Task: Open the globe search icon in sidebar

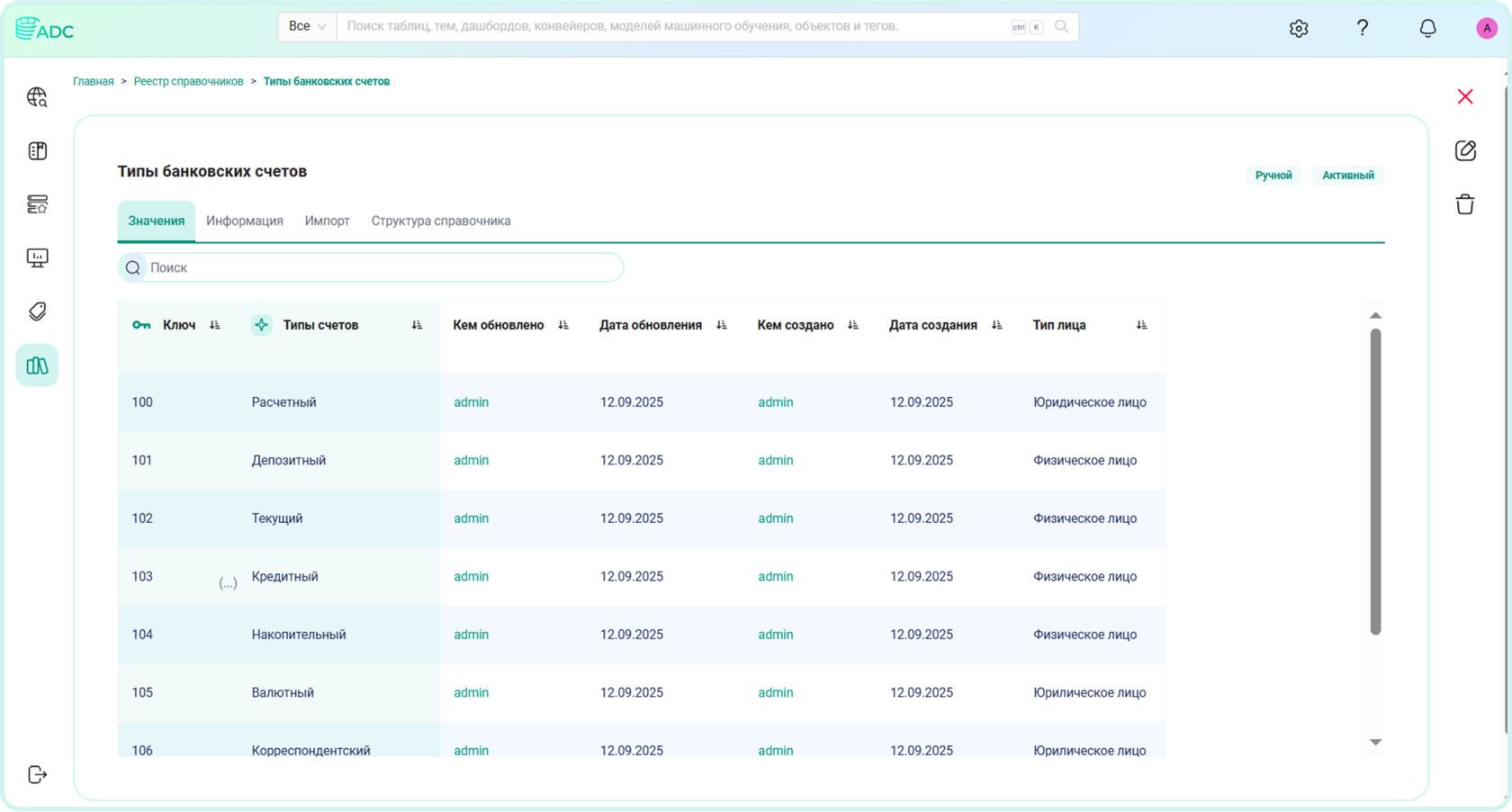Action: (x=37, y=97)
